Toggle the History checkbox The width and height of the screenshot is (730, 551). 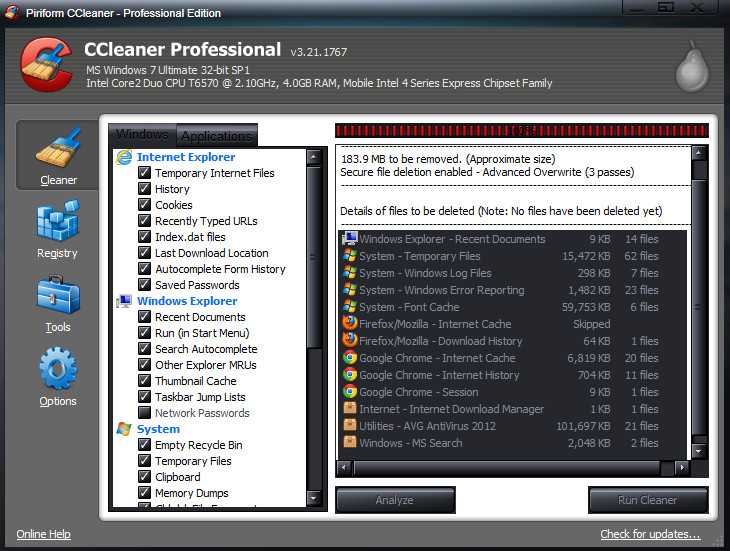144,188
